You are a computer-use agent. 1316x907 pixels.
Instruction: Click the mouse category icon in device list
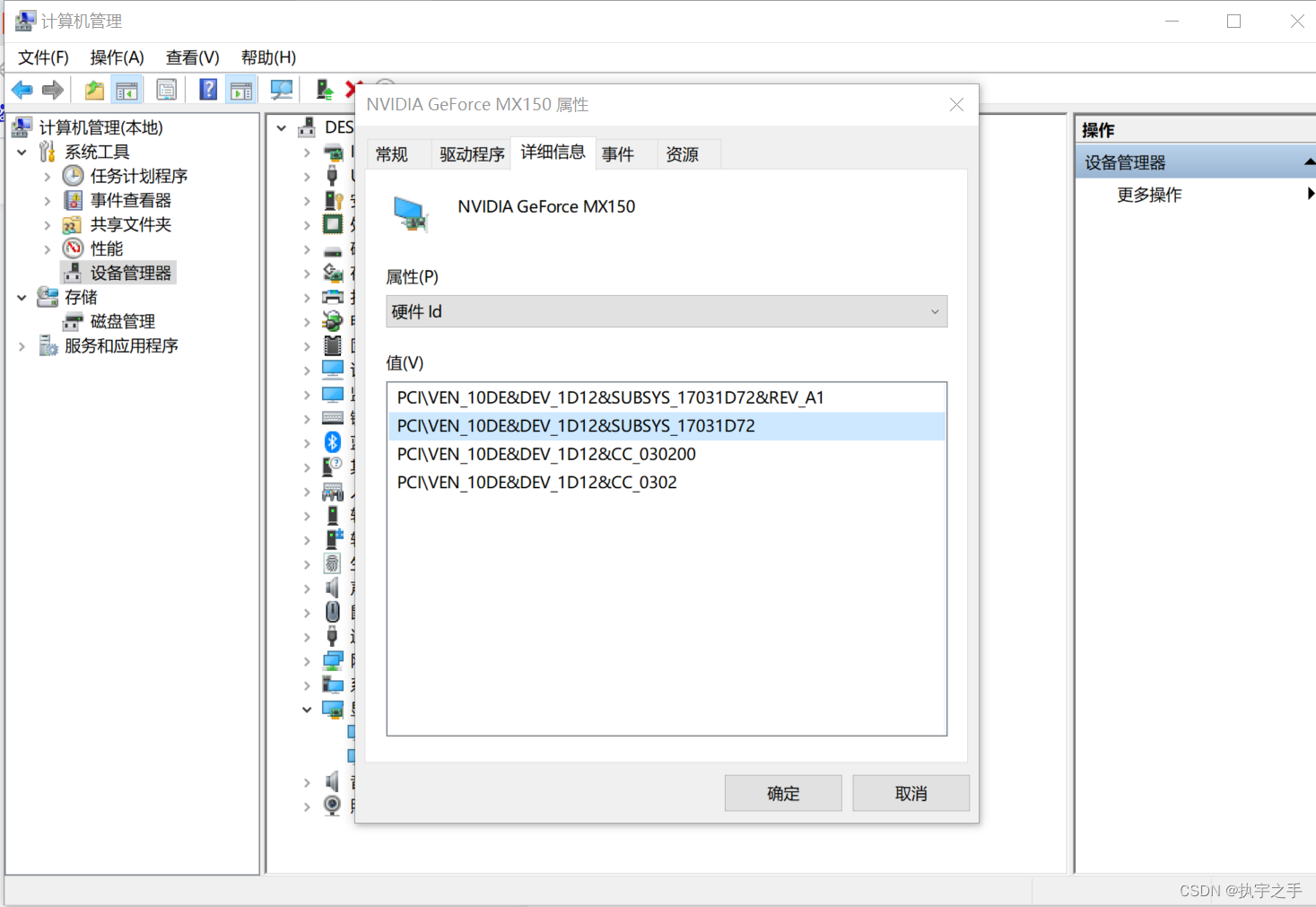pos(333,612)
